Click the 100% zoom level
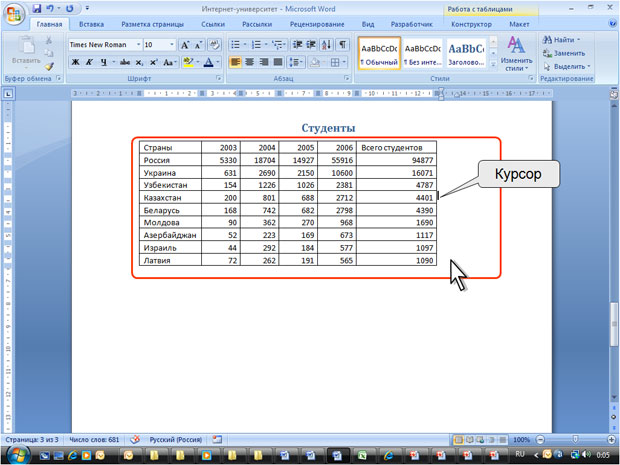This screenshot has width=620, height=465. pos(521,440)
